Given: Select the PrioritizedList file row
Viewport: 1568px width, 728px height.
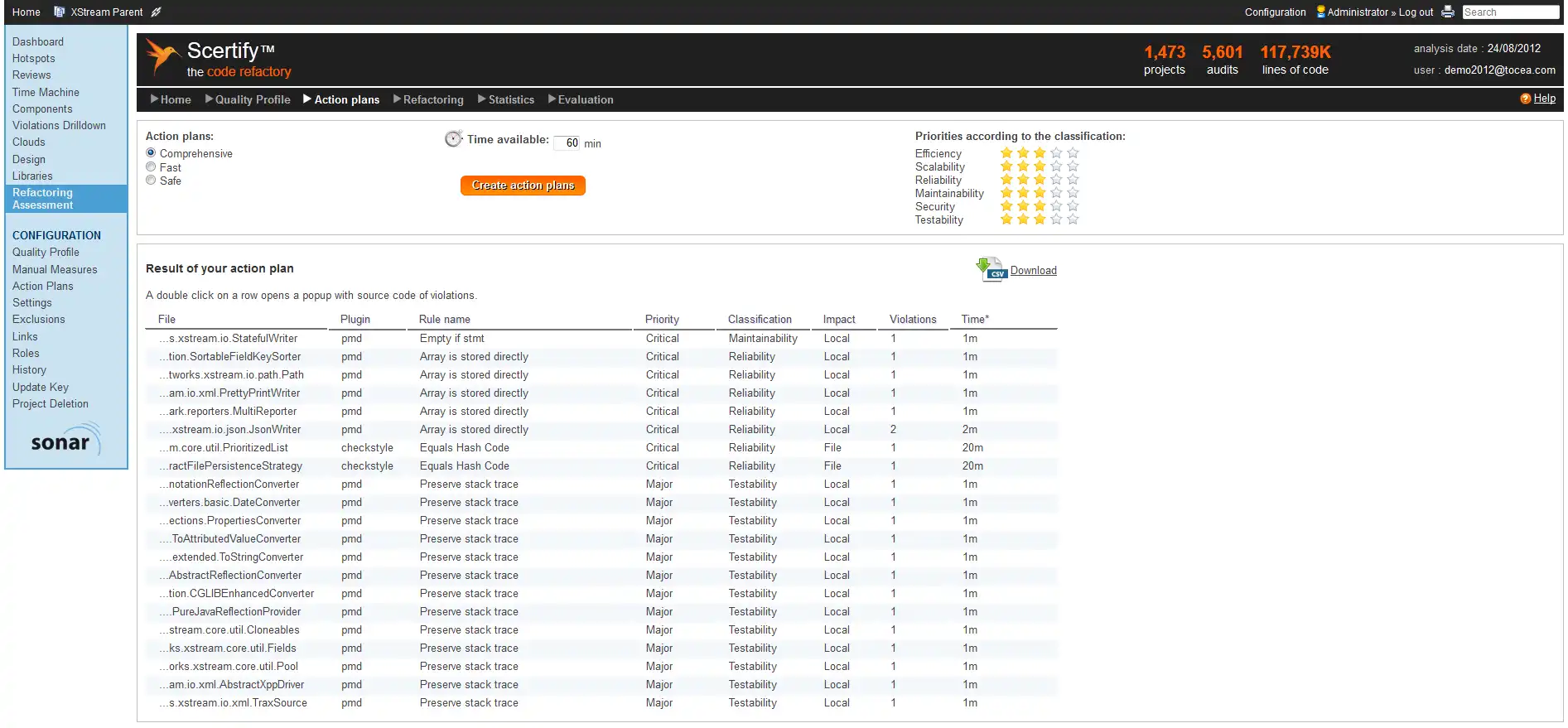Looking at the screenshot, I should pos(601,448).
